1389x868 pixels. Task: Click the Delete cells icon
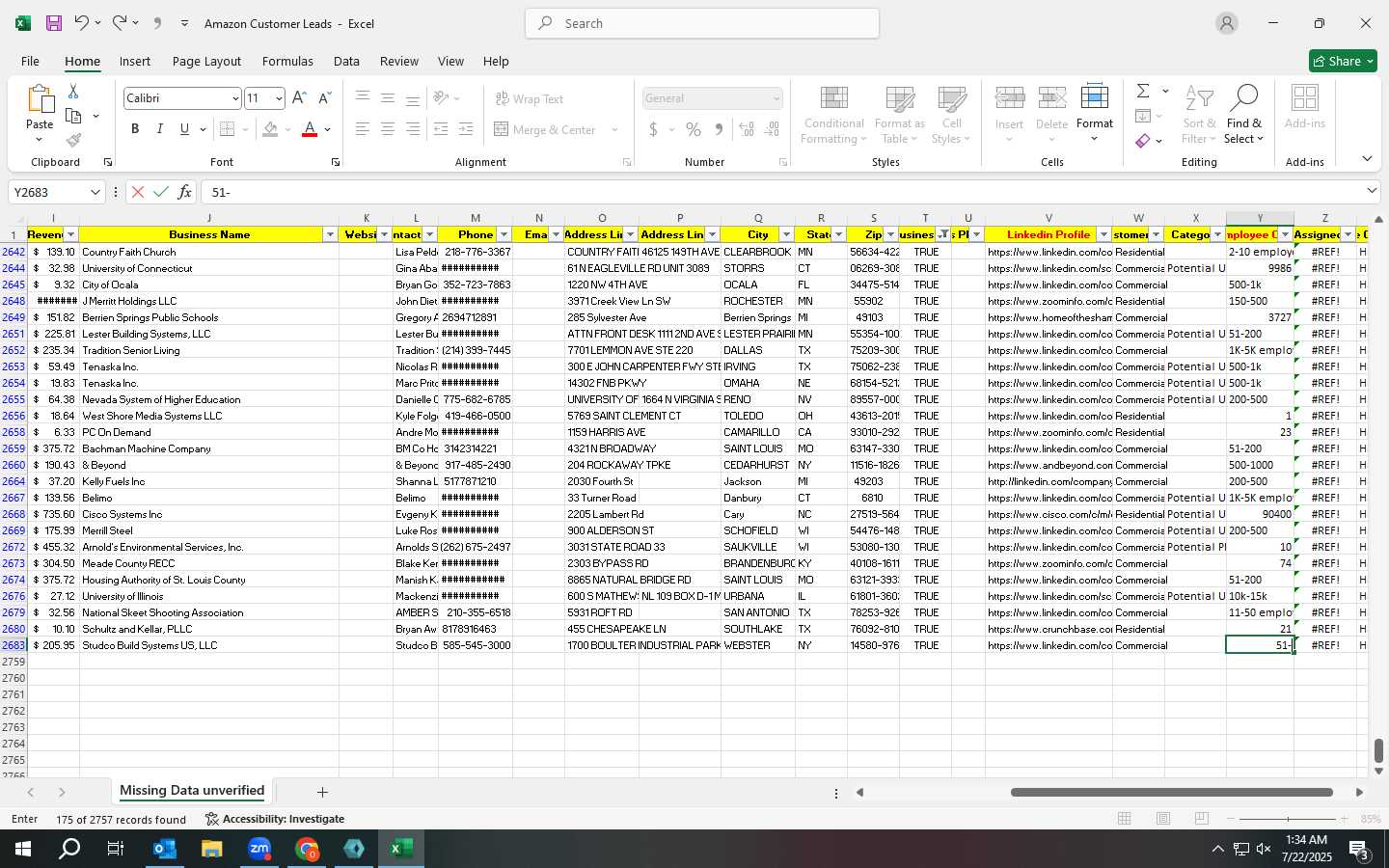[x=1051, y=99]
